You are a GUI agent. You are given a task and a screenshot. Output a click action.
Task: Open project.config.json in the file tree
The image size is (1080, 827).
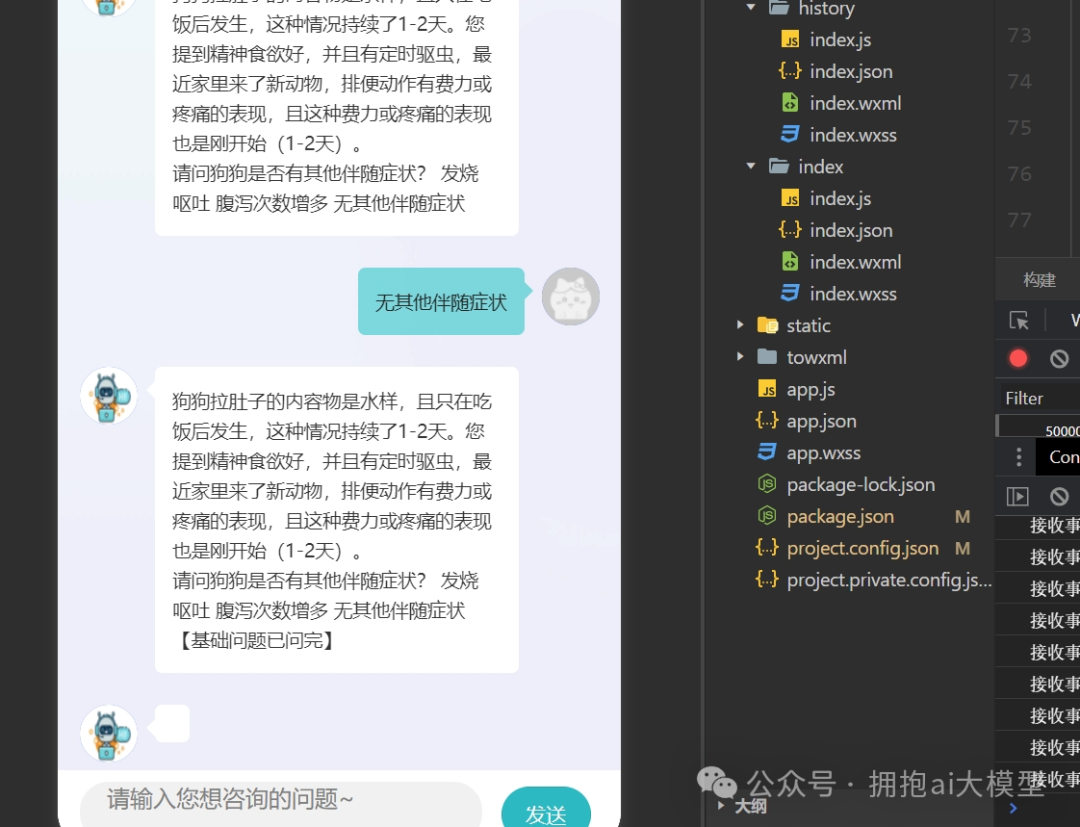tap(862, 548)
